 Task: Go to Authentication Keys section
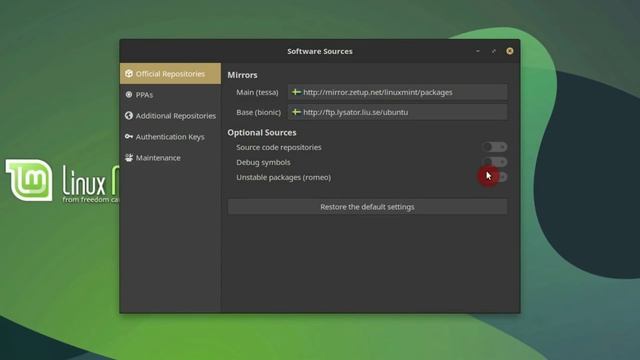point(170,137)
